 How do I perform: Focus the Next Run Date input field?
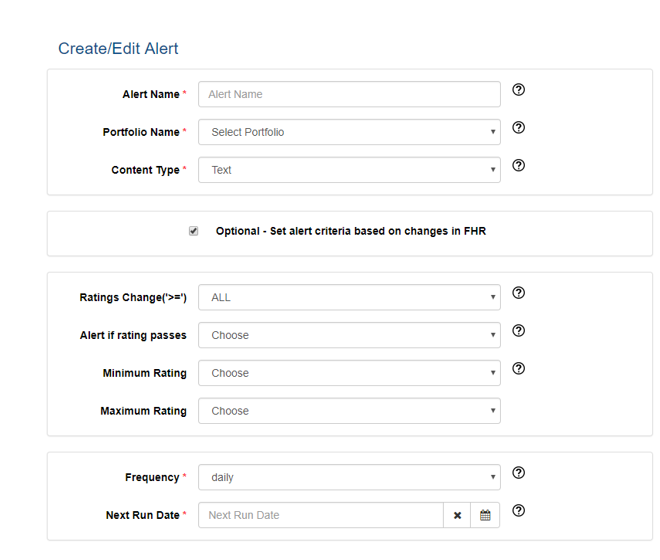coord(321,515)
